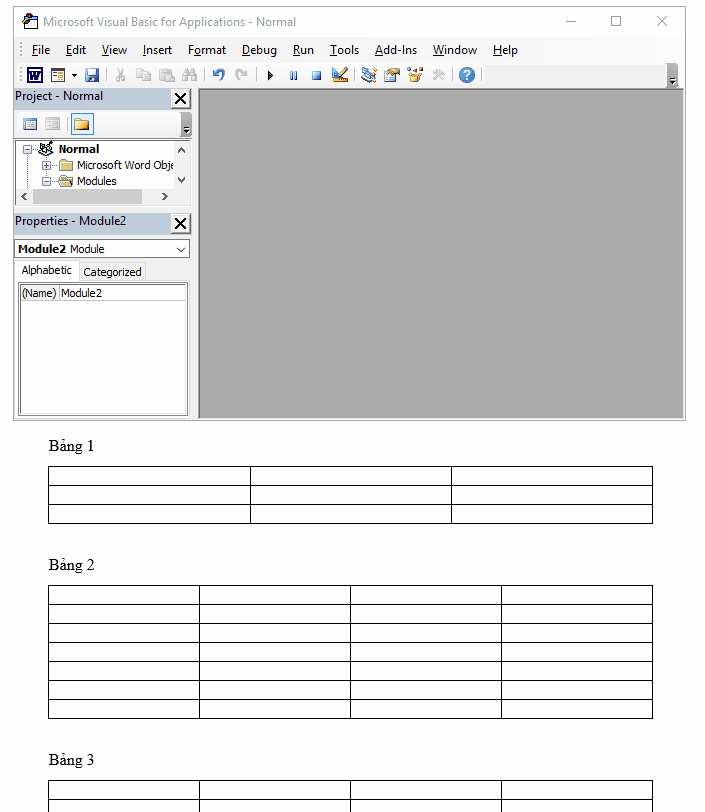Collapse the Normal project tree node

[27, 150]
